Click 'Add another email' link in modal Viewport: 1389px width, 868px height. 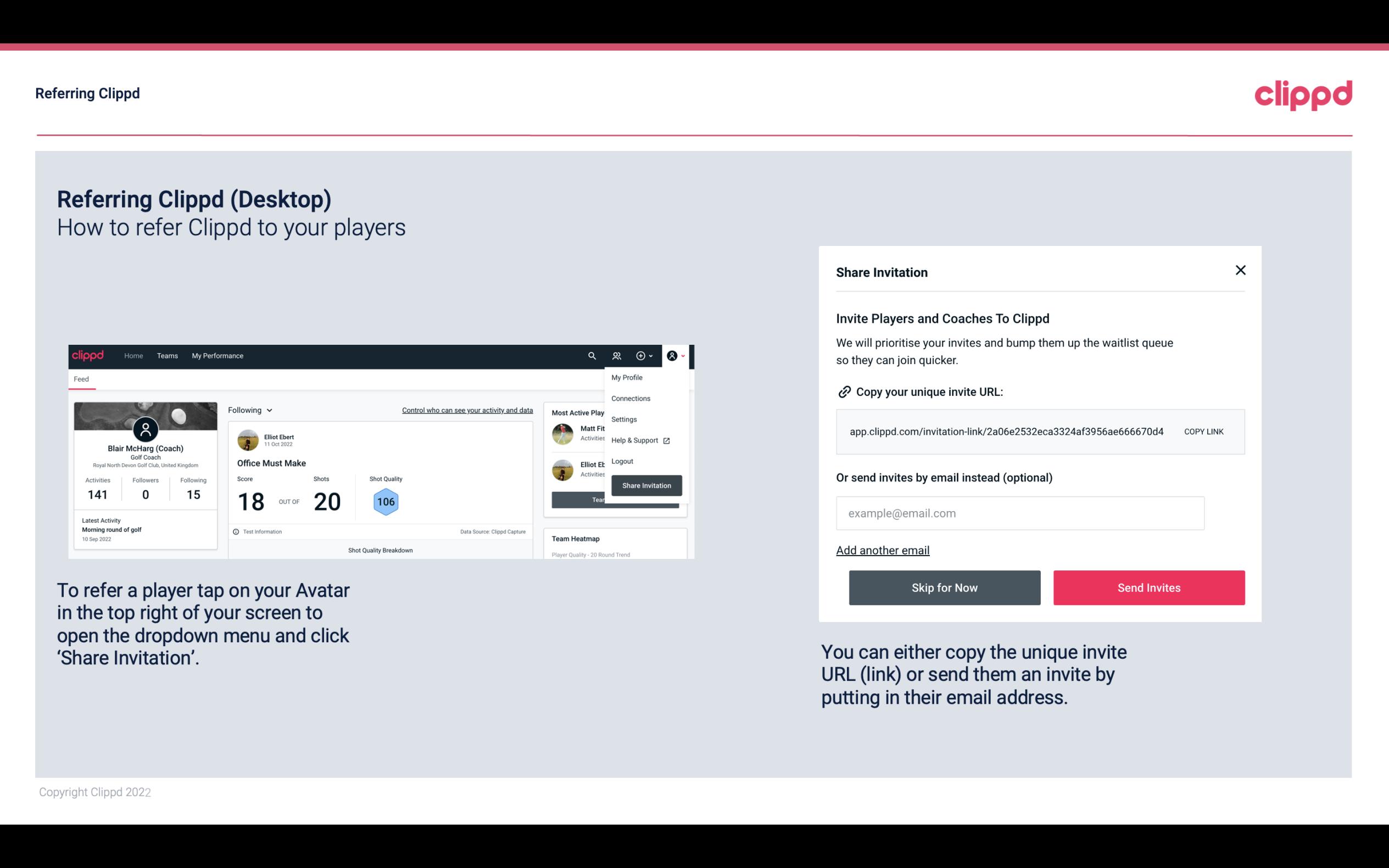point(883,550)
